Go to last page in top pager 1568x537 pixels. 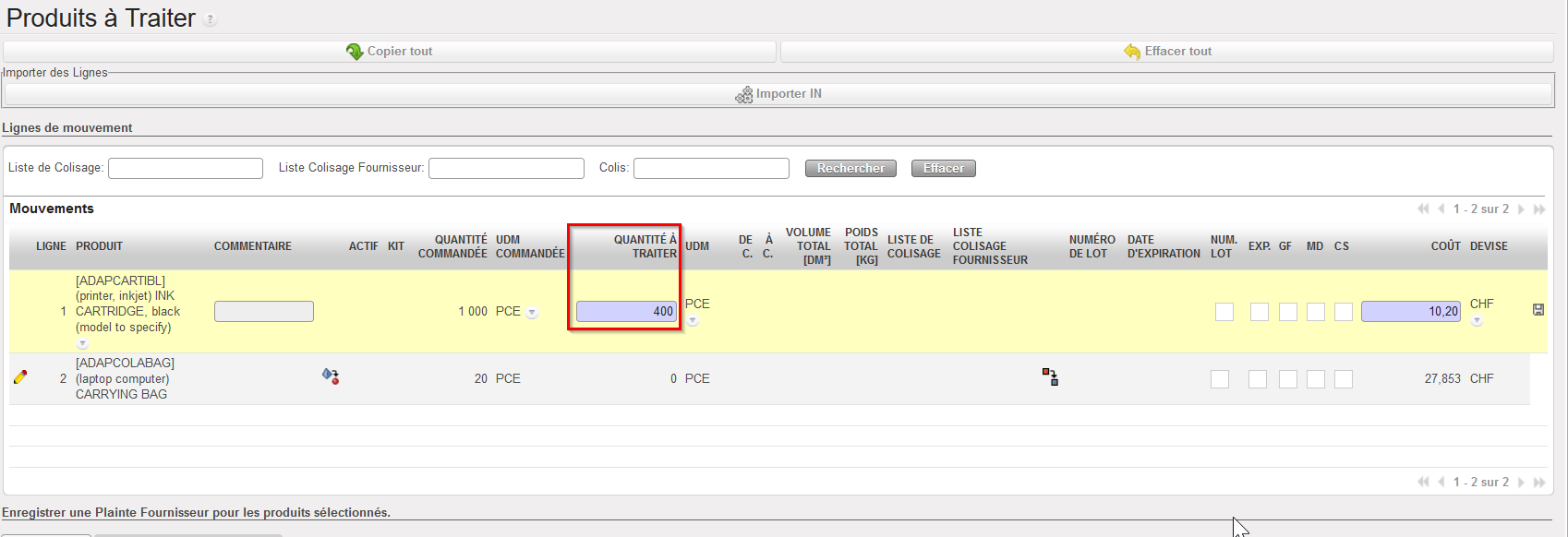pos(1538,209)
